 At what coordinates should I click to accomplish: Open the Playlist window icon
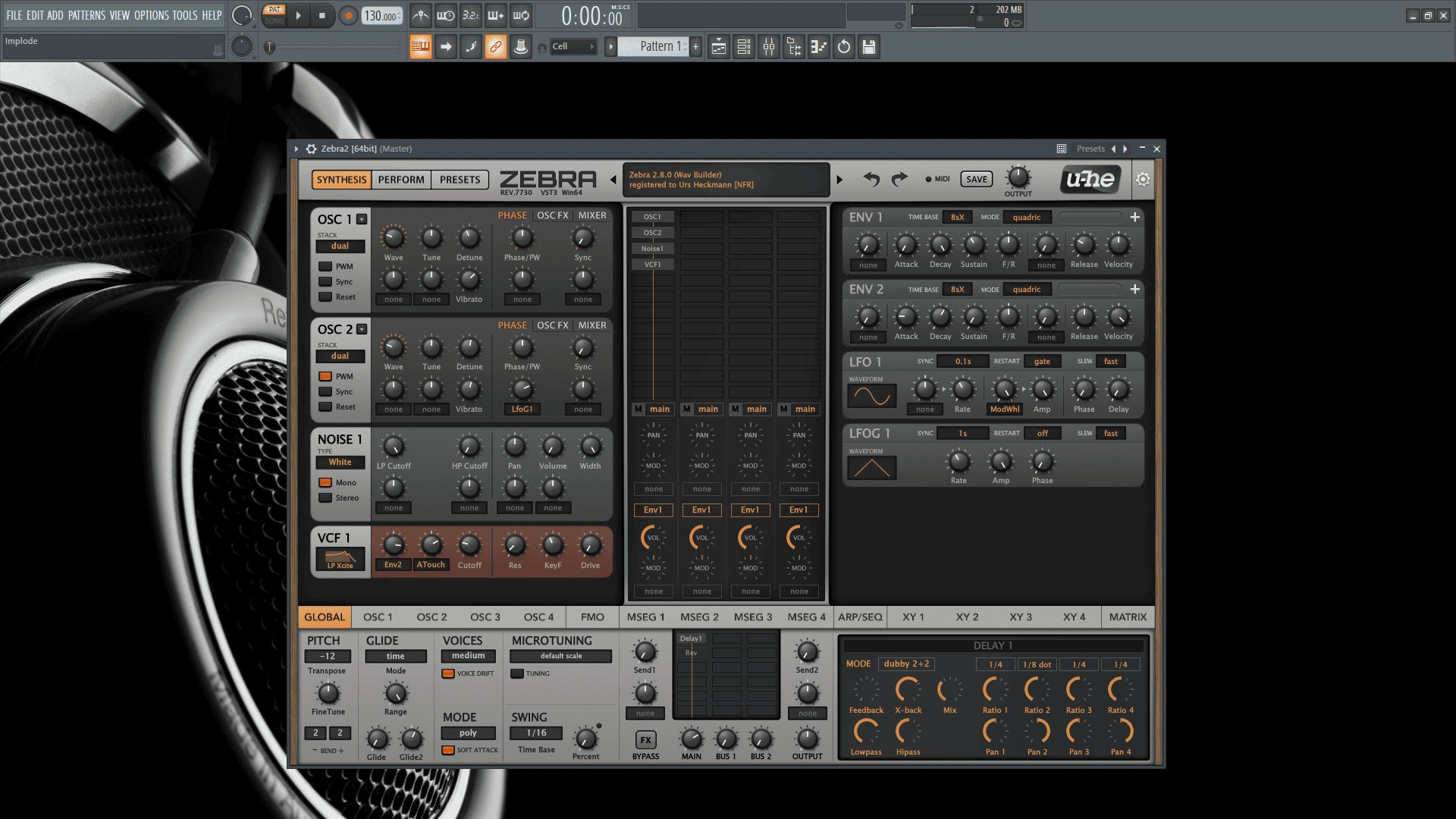coord(719,47)
